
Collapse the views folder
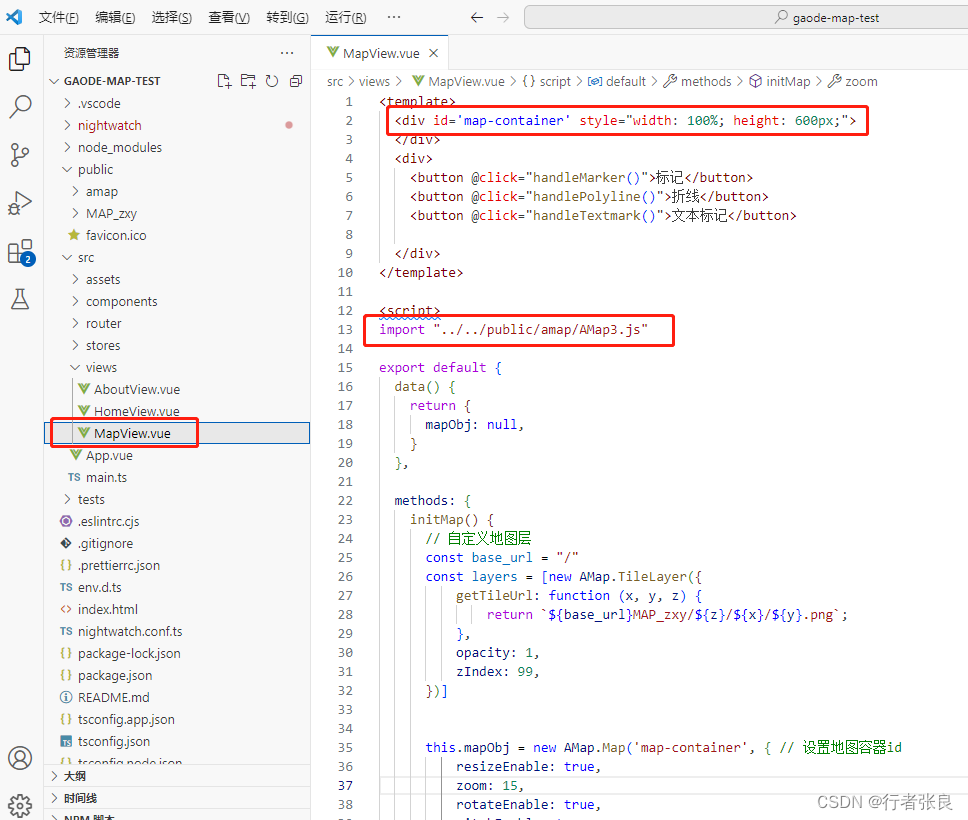click(x=100, y=367)
